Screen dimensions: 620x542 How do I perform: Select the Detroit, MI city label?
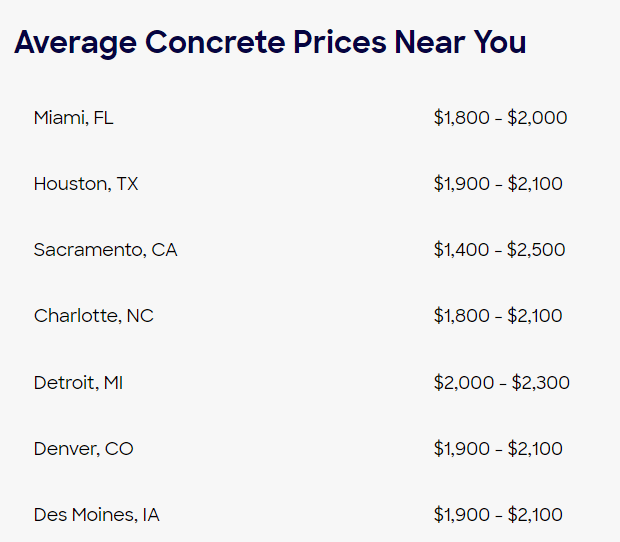pos(78,383)
